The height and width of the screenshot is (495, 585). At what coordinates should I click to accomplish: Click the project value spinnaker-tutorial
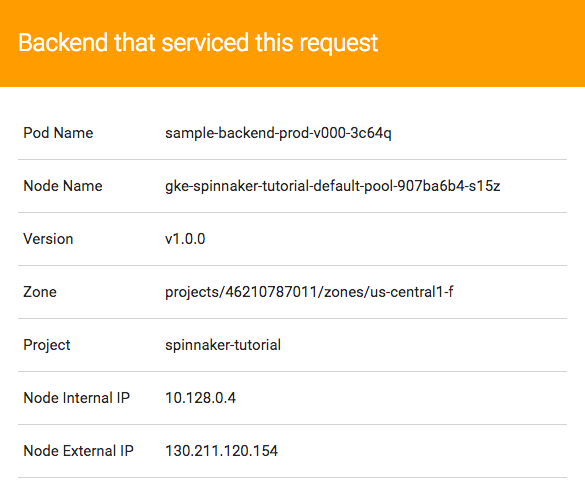click(x=223, y=345)
